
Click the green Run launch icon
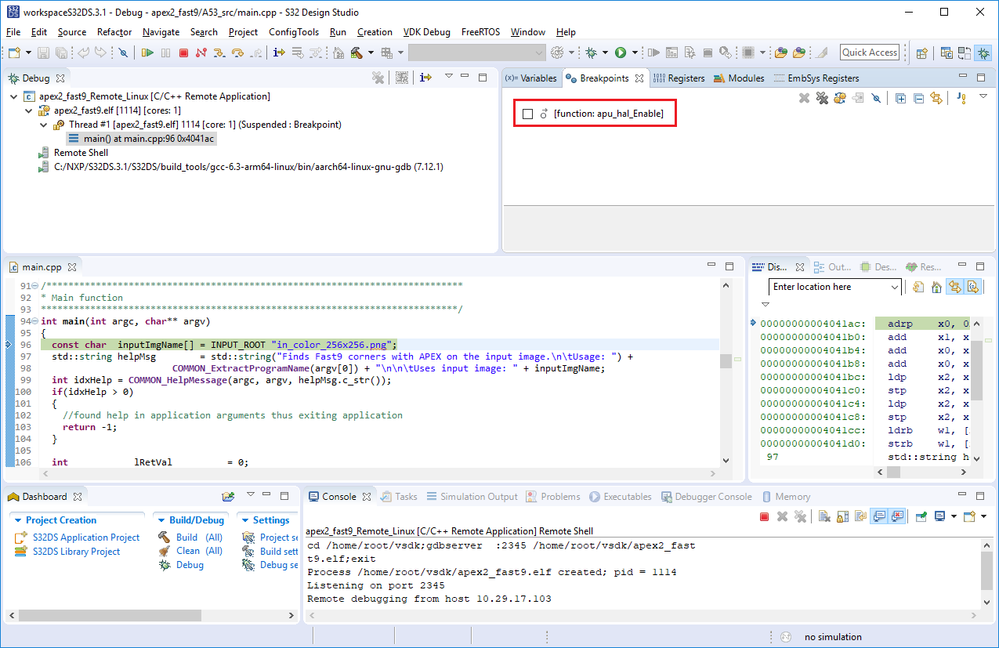621,53
